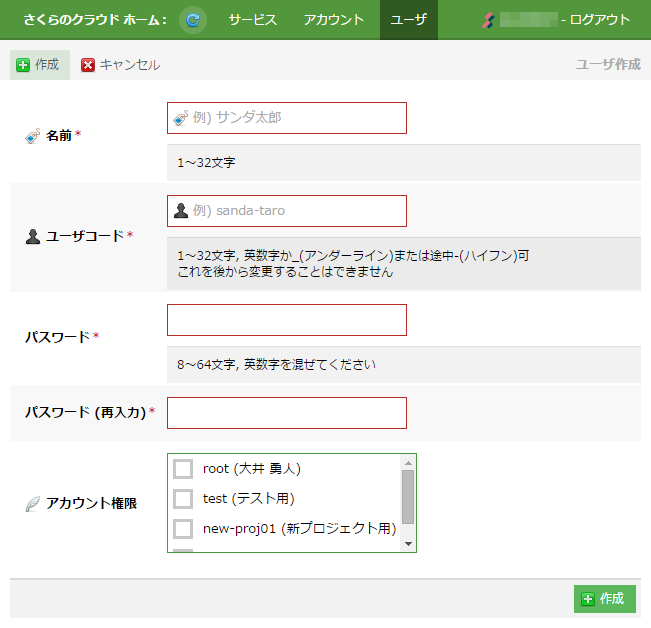Image resolution: width=651 pixels, height=628 pixels.
Task: Click the account list scroll up arrow
Action: 408,463
